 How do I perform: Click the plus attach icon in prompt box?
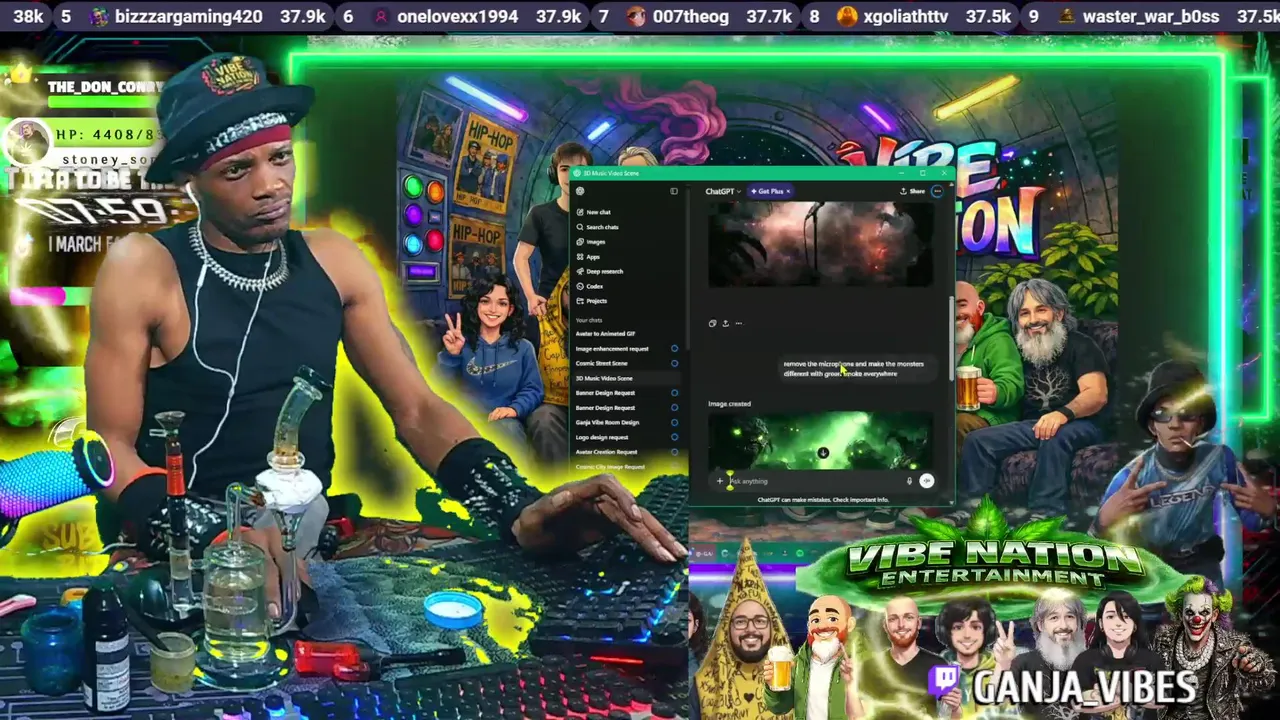[719, 481]
